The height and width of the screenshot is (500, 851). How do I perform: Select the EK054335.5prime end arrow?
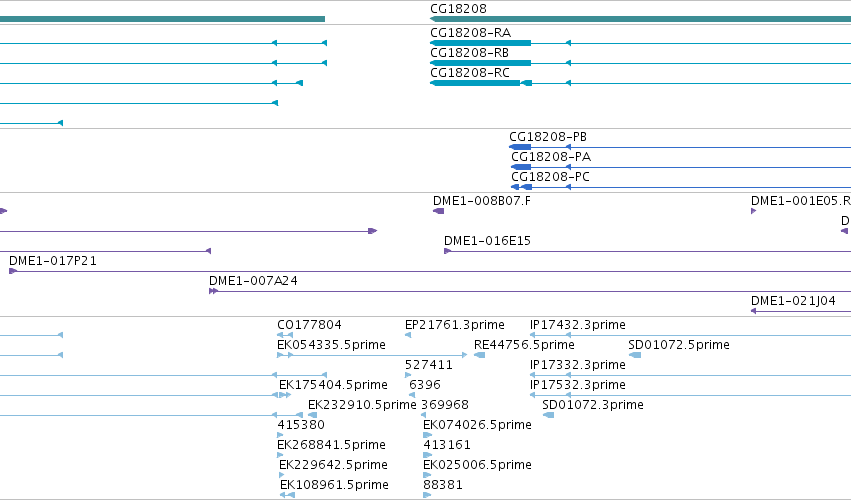pyautogui.click(x=465, y=356)
